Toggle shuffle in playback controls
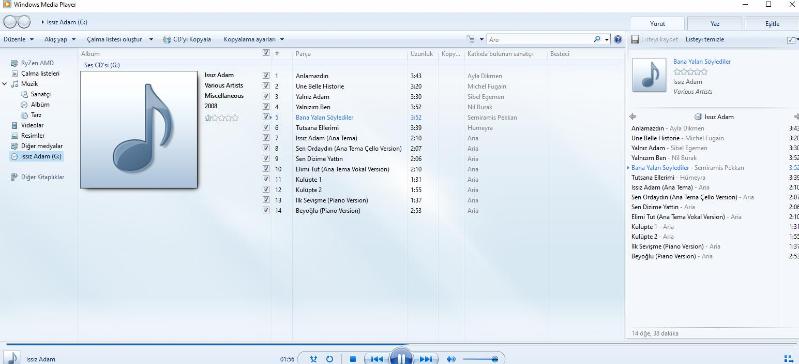 [x=313, y=359]
